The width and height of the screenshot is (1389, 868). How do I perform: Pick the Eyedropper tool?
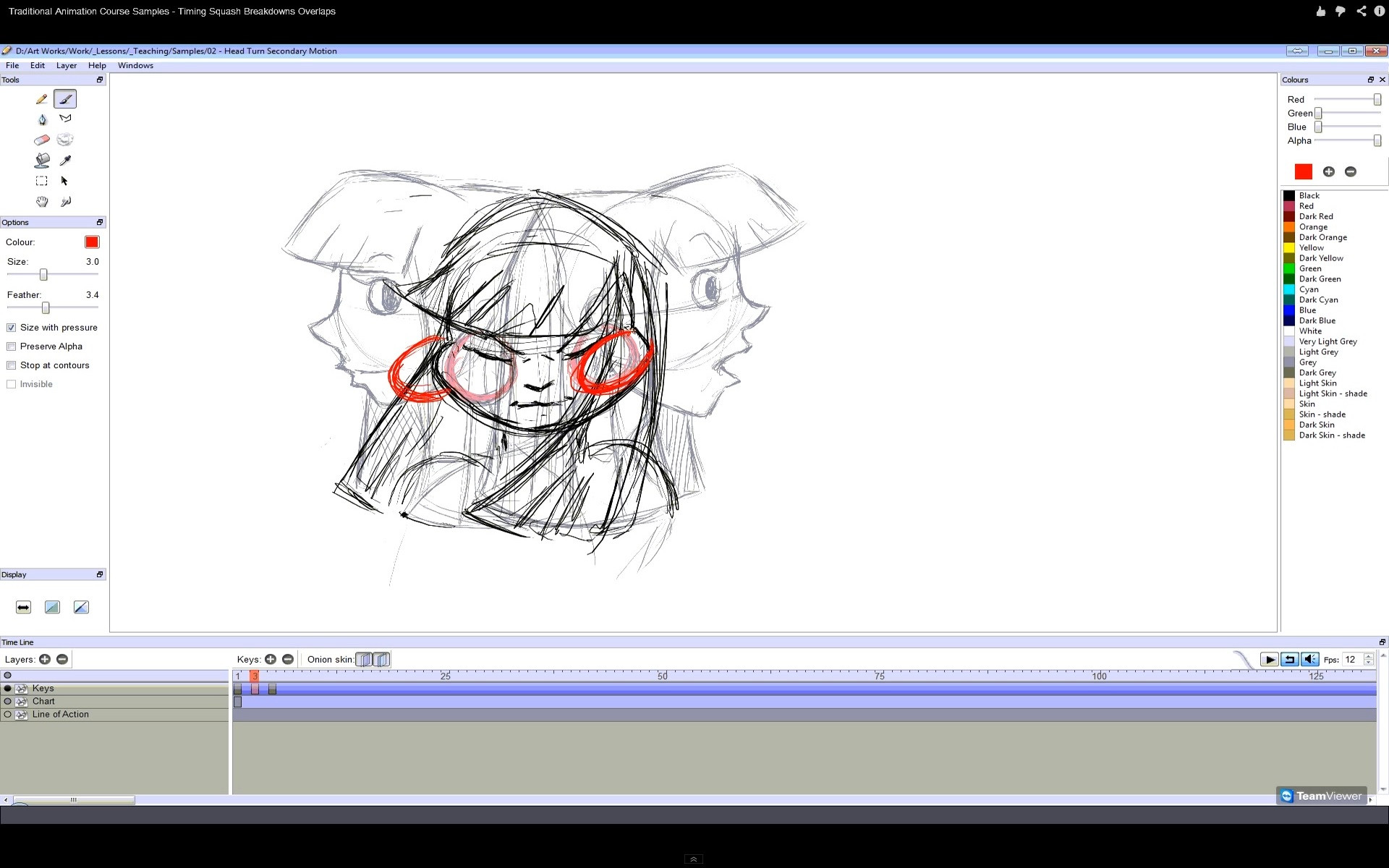click(x=65, y=160)
